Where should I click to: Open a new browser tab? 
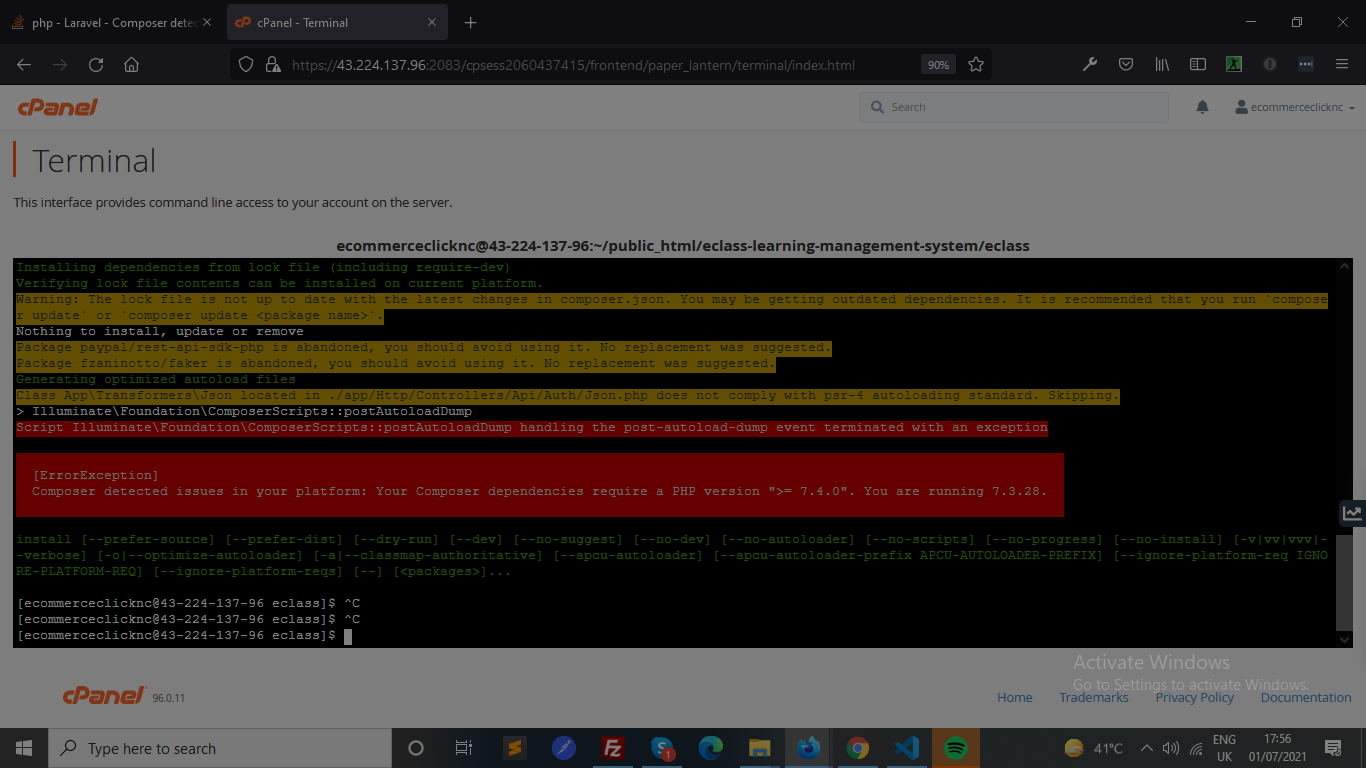click(471, 22)
